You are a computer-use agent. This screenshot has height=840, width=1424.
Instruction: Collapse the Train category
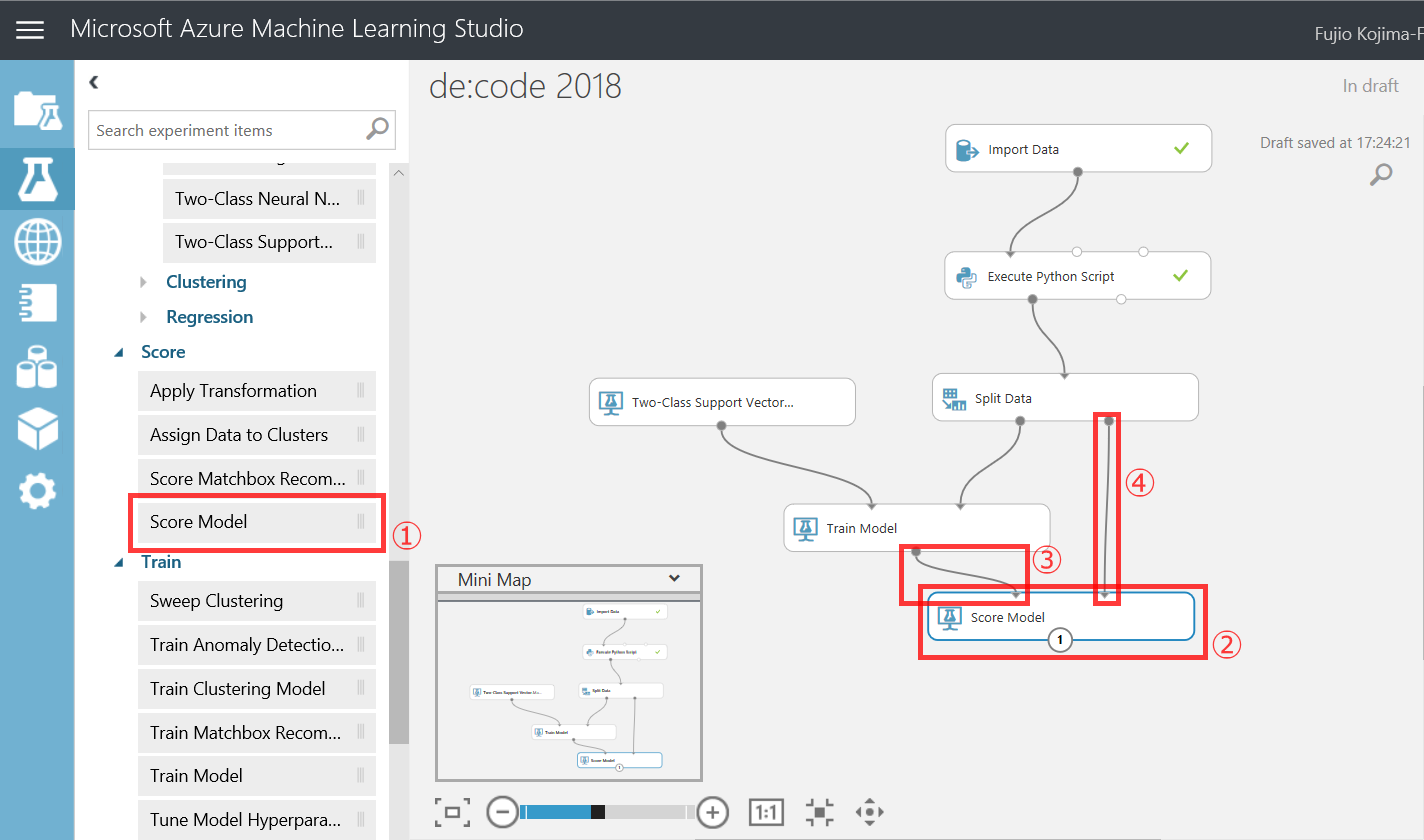pyautogui.click(x=119, y=562)
